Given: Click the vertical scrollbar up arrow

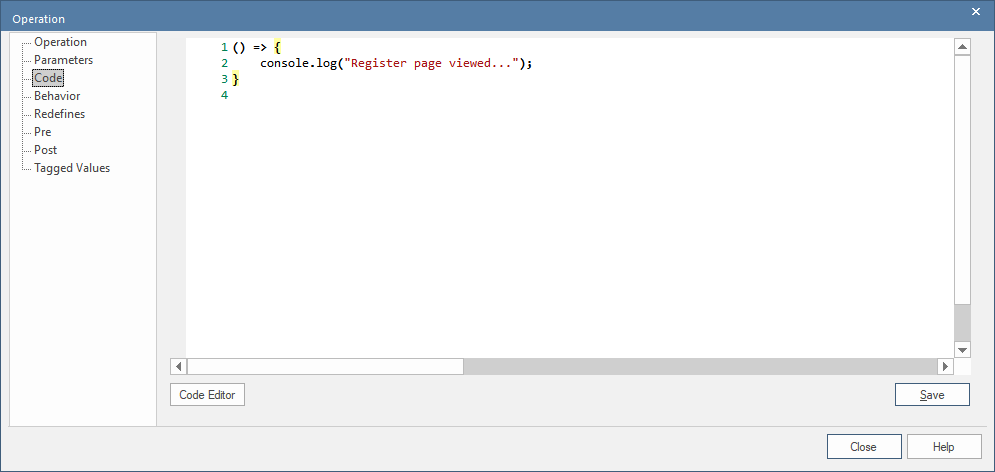Looking at the screenshot, I should tap(963, 48).
